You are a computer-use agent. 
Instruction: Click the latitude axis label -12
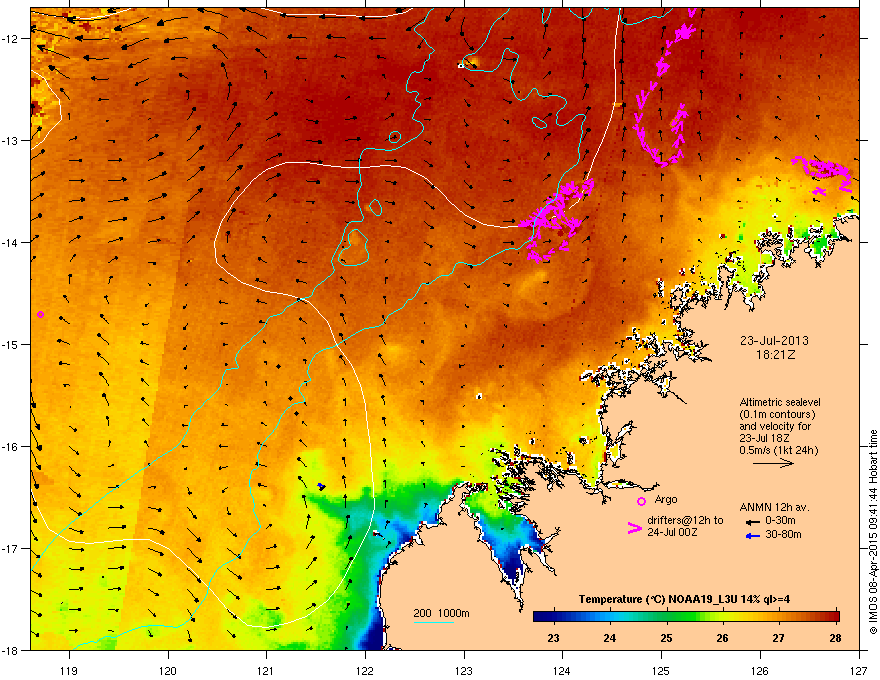click(10, 39)
